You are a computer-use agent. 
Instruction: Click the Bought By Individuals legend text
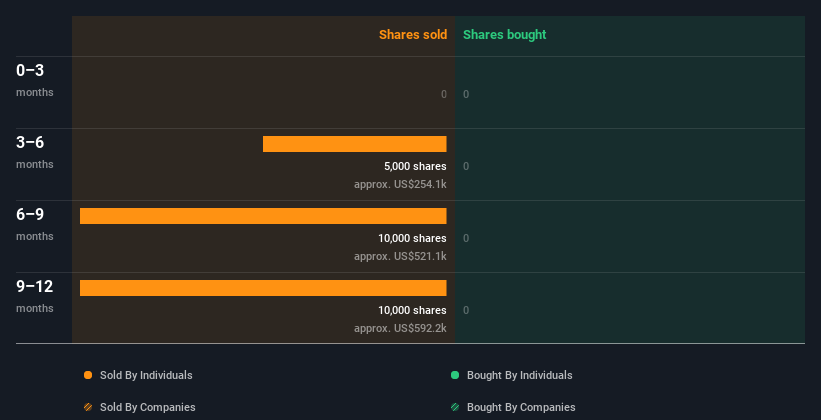pos(519,375)
